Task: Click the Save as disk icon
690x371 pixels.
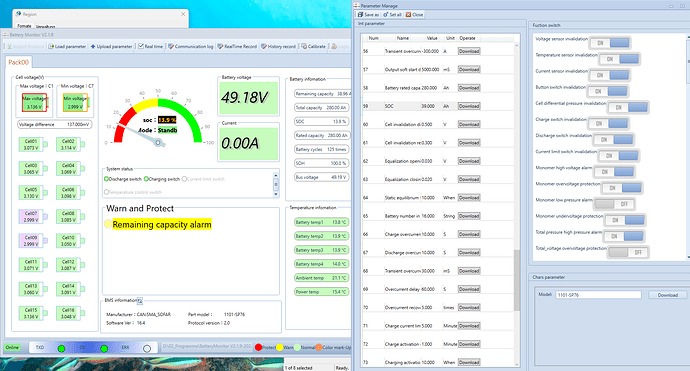Action: [x=360, y=15]
